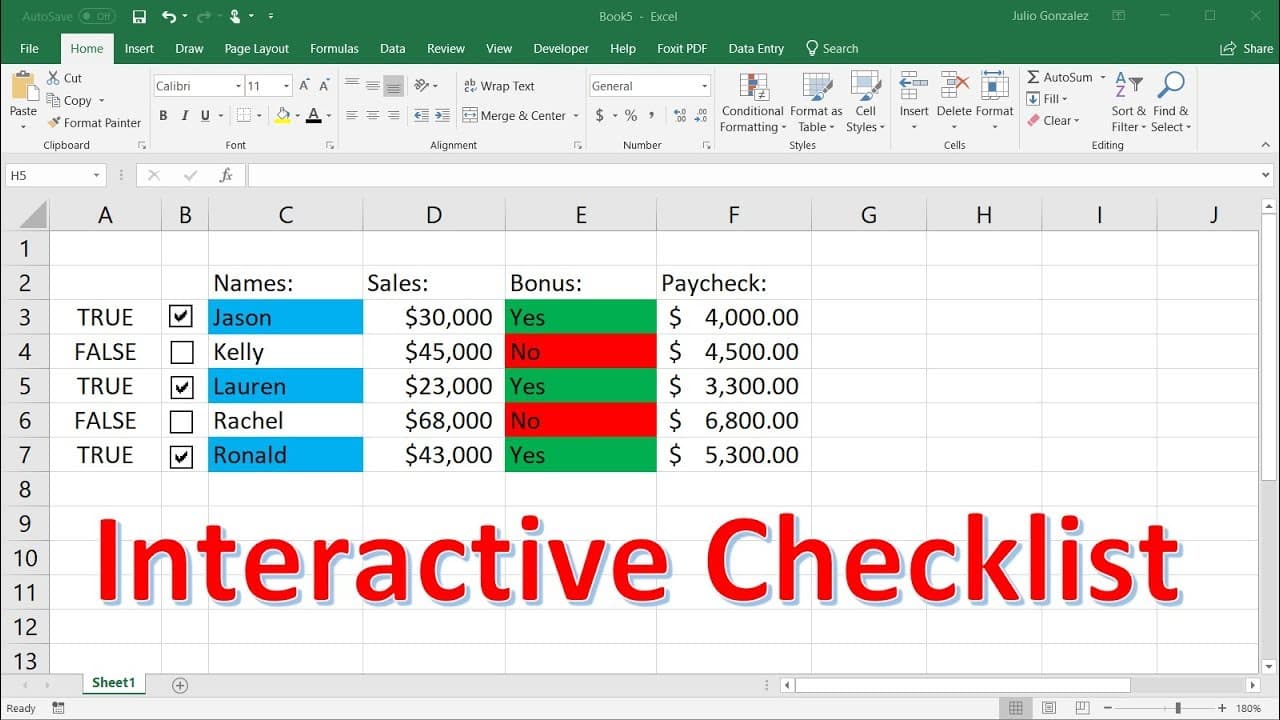Click the Save icon in title bar
This screenshot has width=1280, height=720.
139,16
